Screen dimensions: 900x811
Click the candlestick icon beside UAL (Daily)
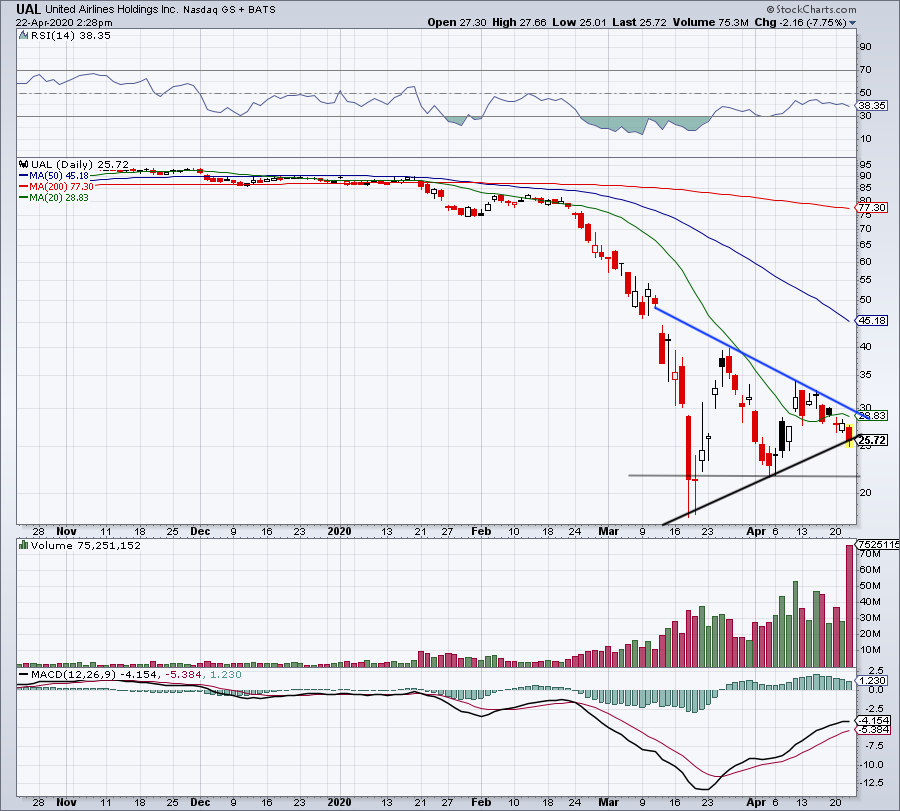(24, 164)
